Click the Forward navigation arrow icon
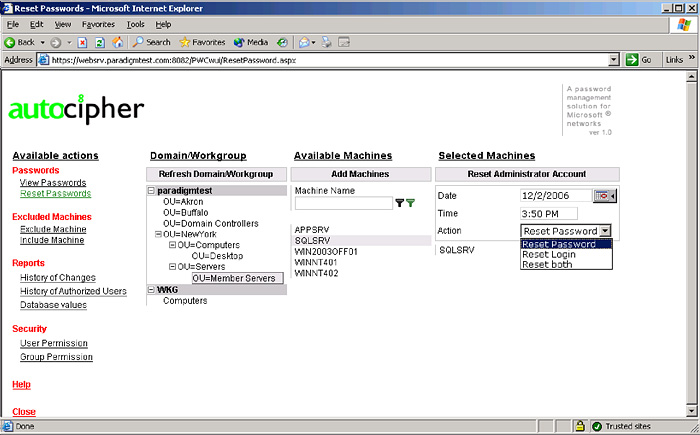This screenshot has height=435, width=700. [x=55, y=42]
